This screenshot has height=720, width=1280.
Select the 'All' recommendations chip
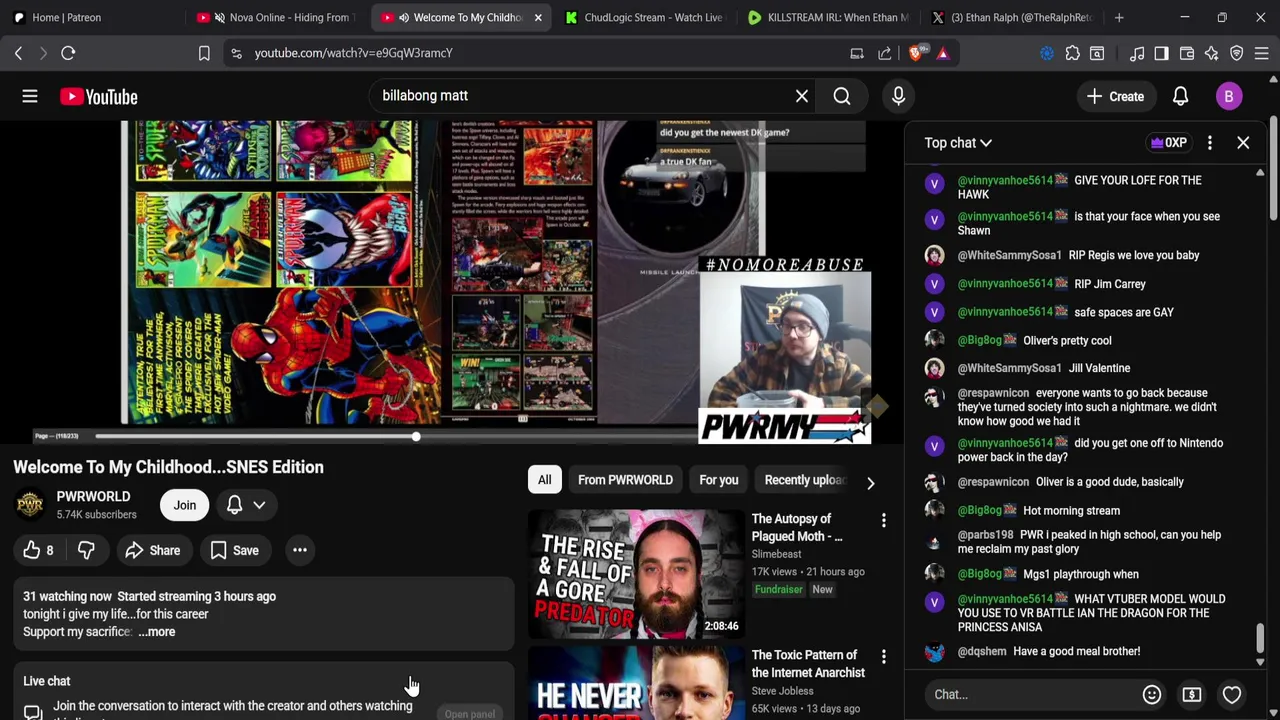click(x=544, y=480)
